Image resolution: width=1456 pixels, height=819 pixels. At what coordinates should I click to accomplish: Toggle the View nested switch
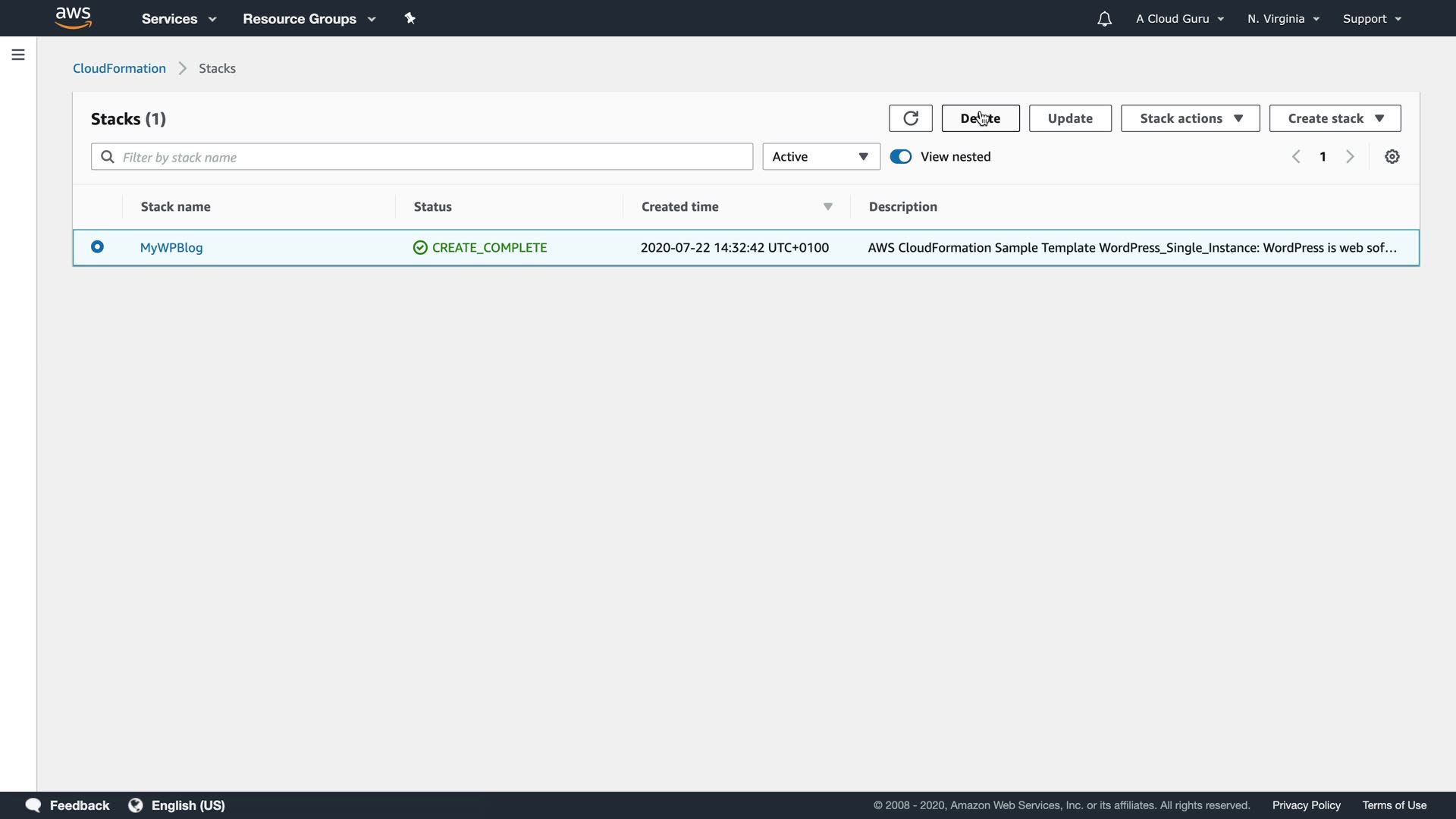pos(901,157)
